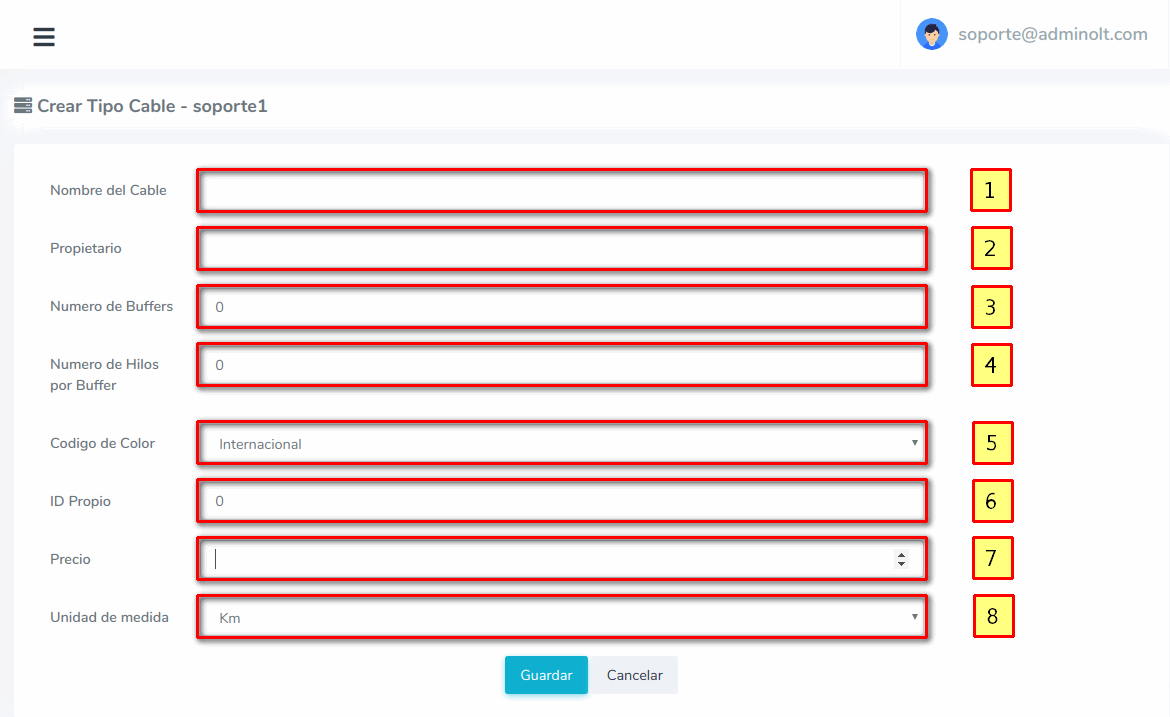The width and height of the screenshot is (1170, 717).
Task: Click the Crear Tipo Cable page heading
Action: click(152, 106)
